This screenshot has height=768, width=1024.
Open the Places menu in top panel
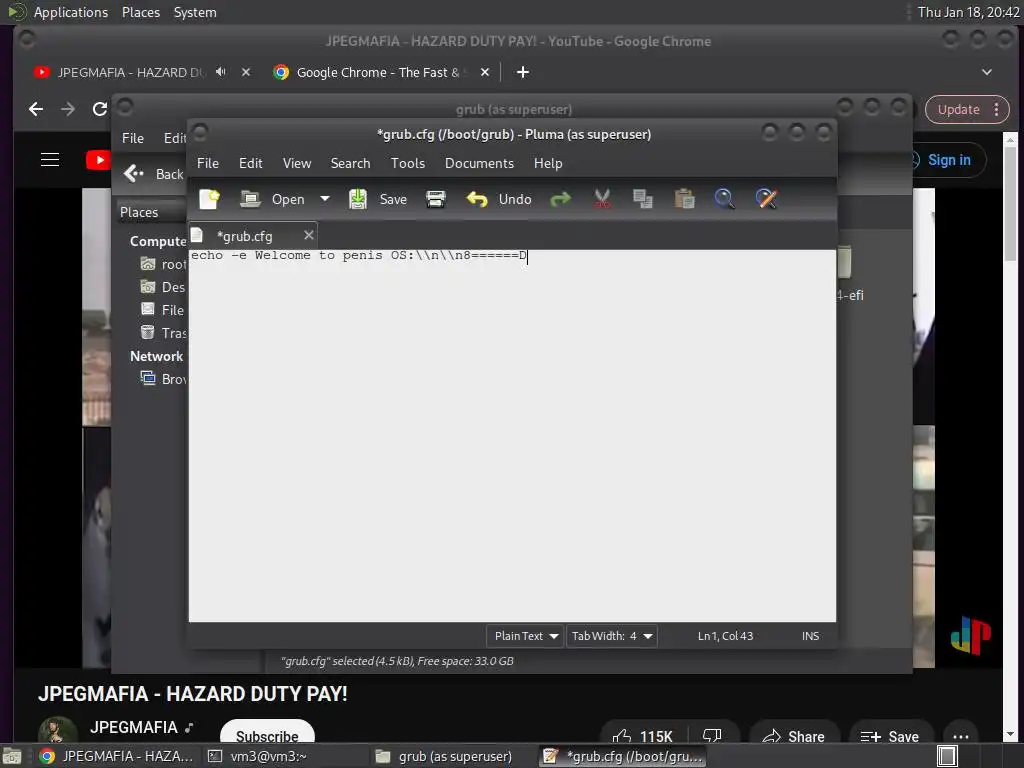140,12
